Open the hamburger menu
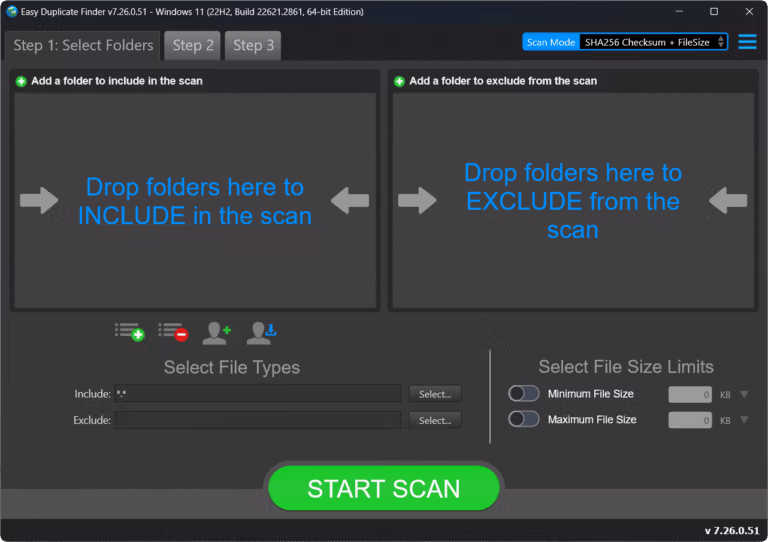Image resolution: width=768 pixels, height=542 pixels. pos(747,42)
